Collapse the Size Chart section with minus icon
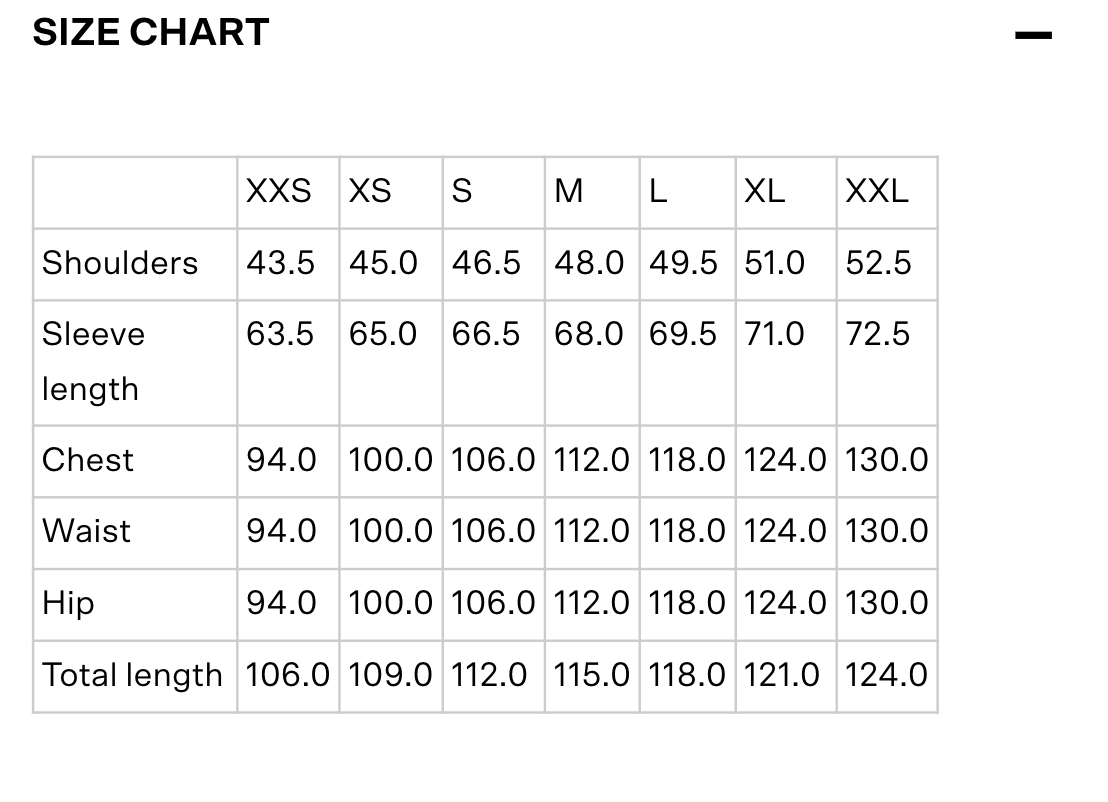Image resolution: width=1108 pixels, height=802 pixels. click(1033, 36)
